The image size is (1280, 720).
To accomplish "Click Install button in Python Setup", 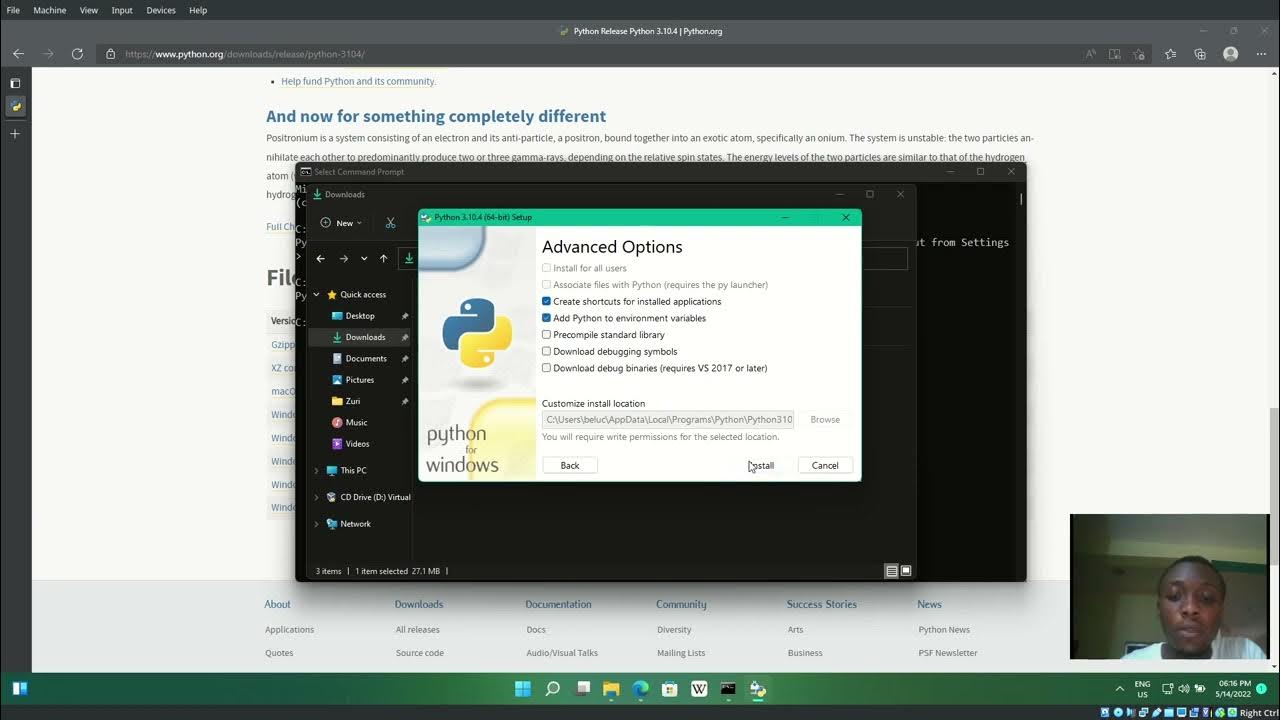I will [x=761, y=465].
